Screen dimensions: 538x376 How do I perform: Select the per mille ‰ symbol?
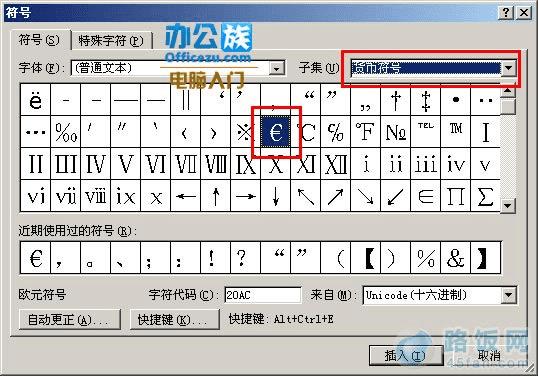(x=66, y=132)
